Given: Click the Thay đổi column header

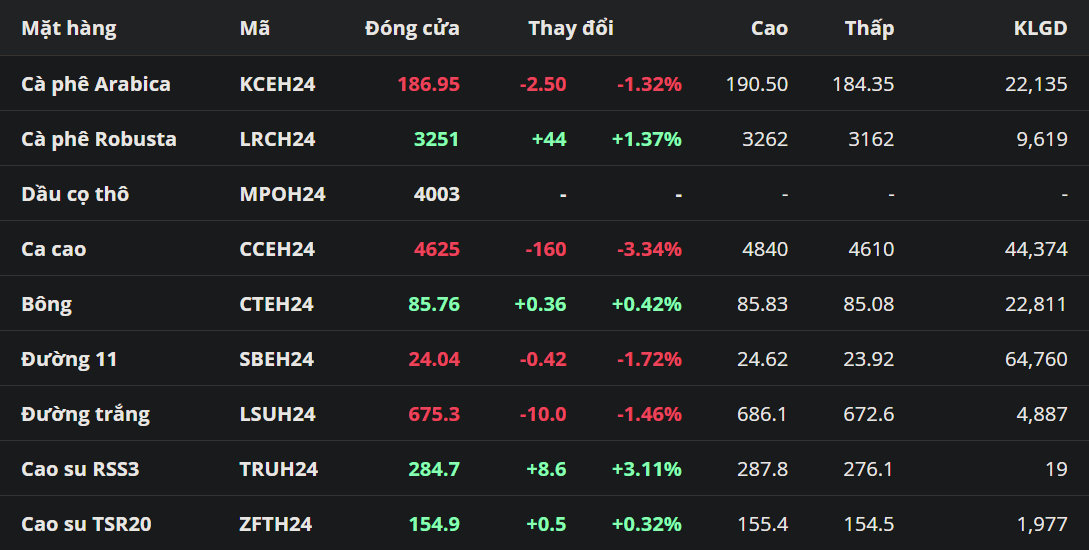Looking at the screenshot, I should (x=570, y=28).
